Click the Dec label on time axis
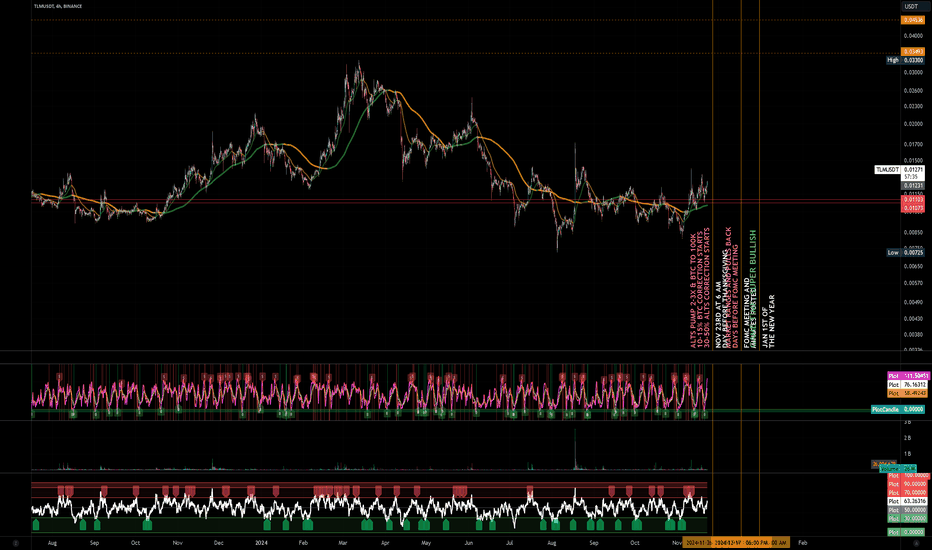 pyautogui.click(x=219, y=543)
